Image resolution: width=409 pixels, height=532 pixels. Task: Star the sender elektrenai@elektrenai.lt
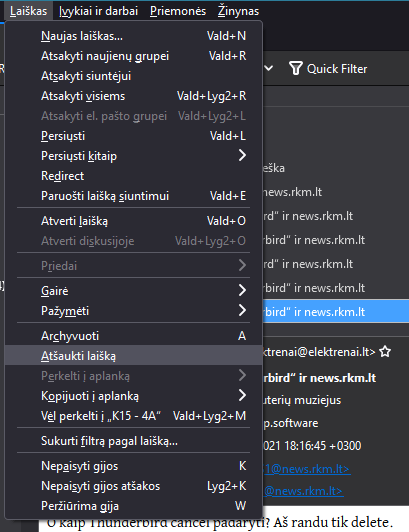click(385, 352)
